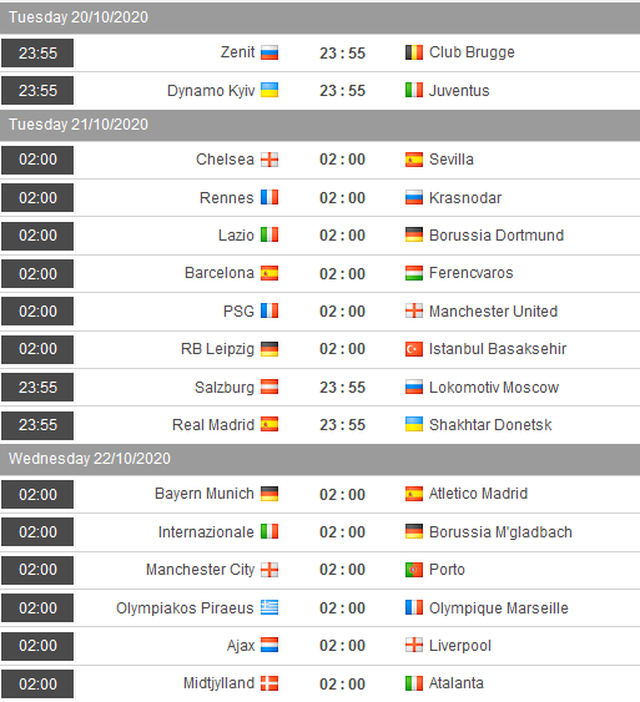Select the Hungarian flag next to Ferencvaros

pyautogui.click(x=414, y=273)
